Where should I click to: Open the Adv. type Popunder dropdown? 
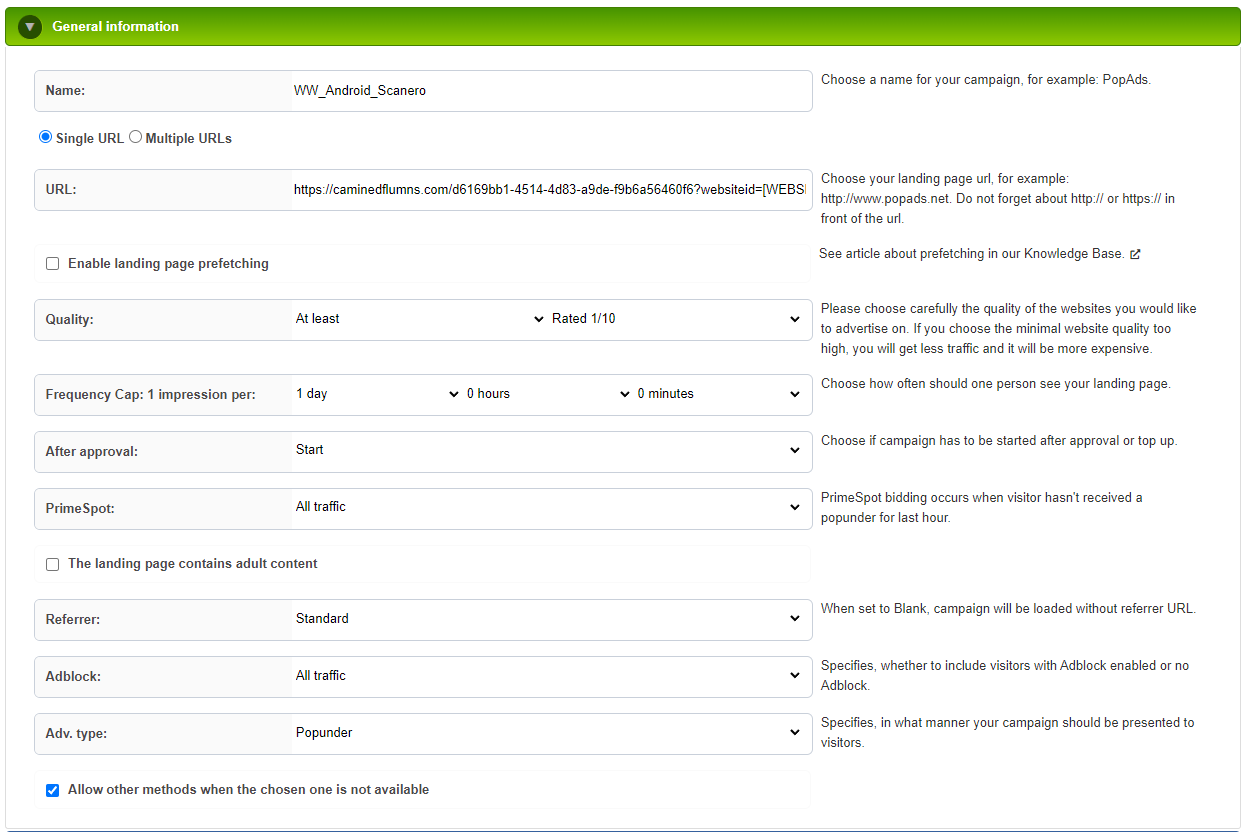coord(548,733)
